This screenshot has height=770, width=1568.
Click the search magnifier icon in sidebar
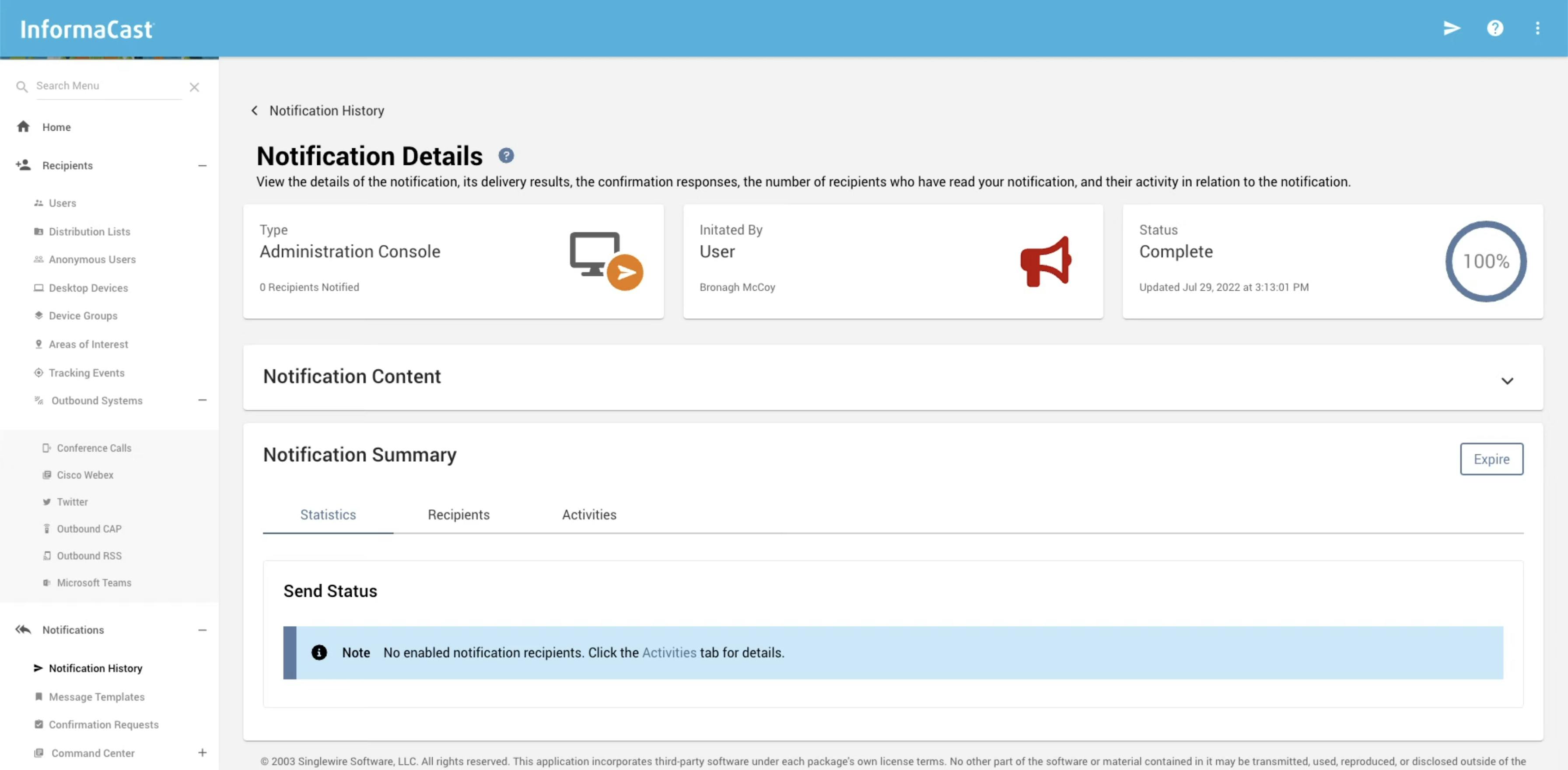pos(22,87)
